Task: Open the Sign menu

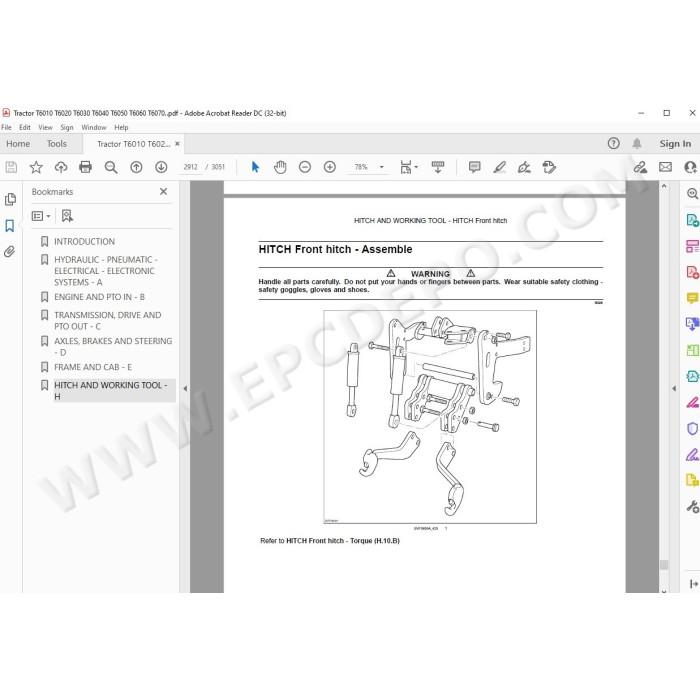Action: pyautogui.click(x=67, y=127)
